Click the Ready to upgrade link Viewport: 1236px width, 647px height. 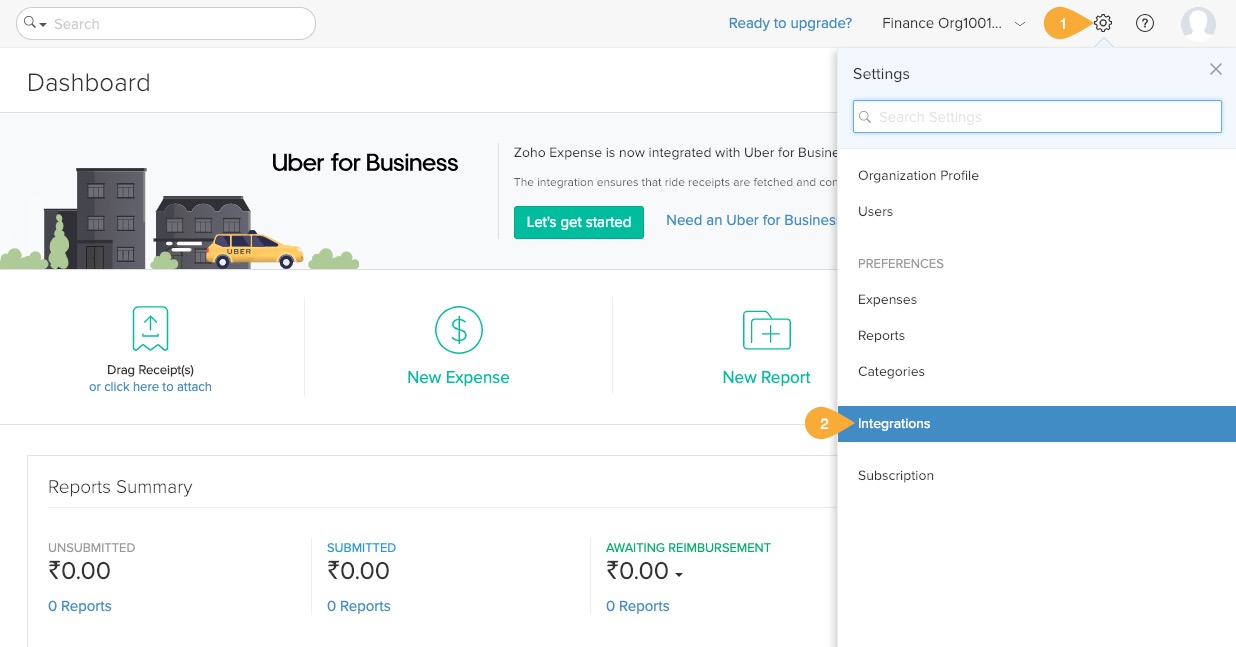point(790,23)
